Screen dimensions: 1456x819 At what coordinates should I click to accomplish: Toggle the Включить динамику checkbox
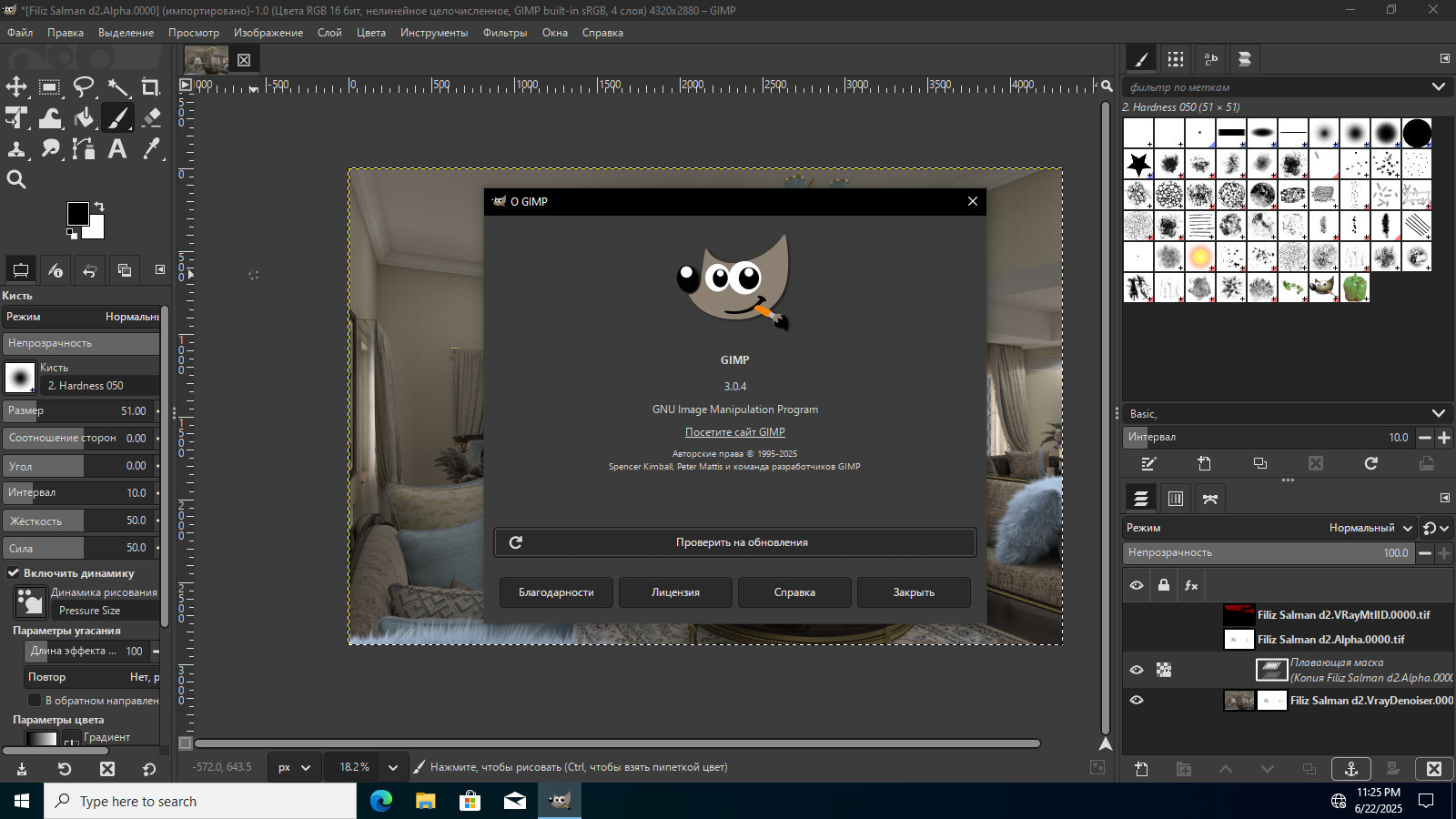(14, 573)
